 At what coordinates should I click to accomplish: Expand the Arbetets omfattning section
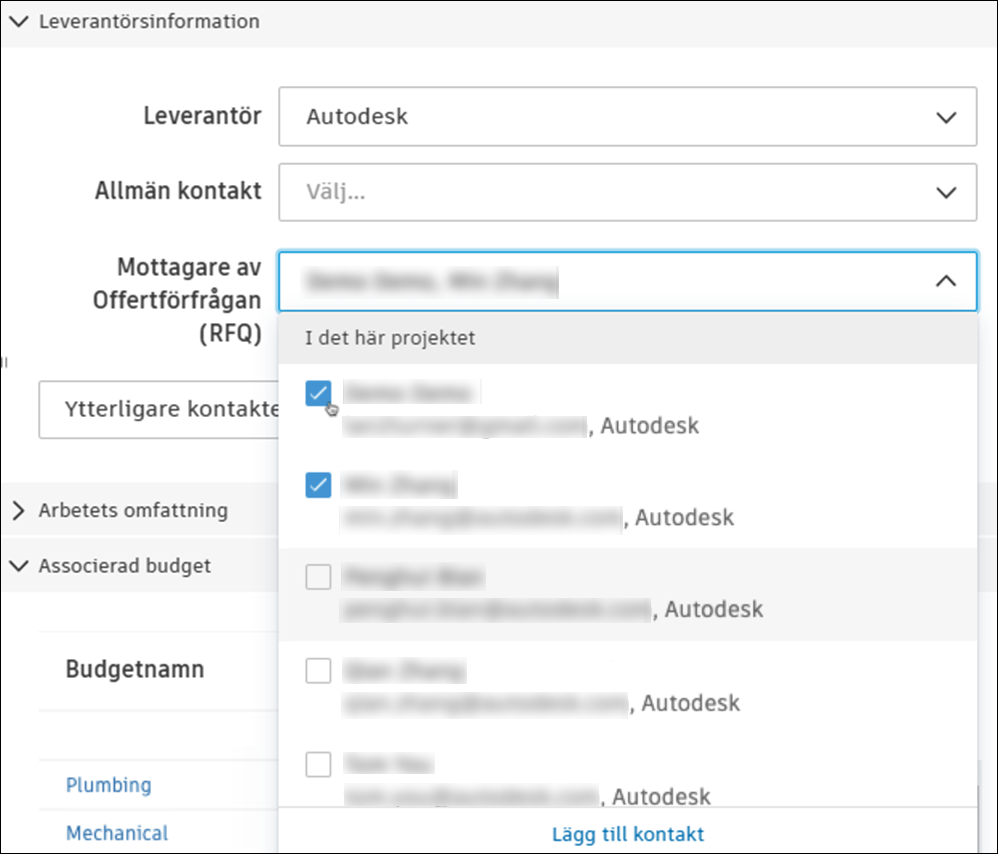[x=18, y=511]
